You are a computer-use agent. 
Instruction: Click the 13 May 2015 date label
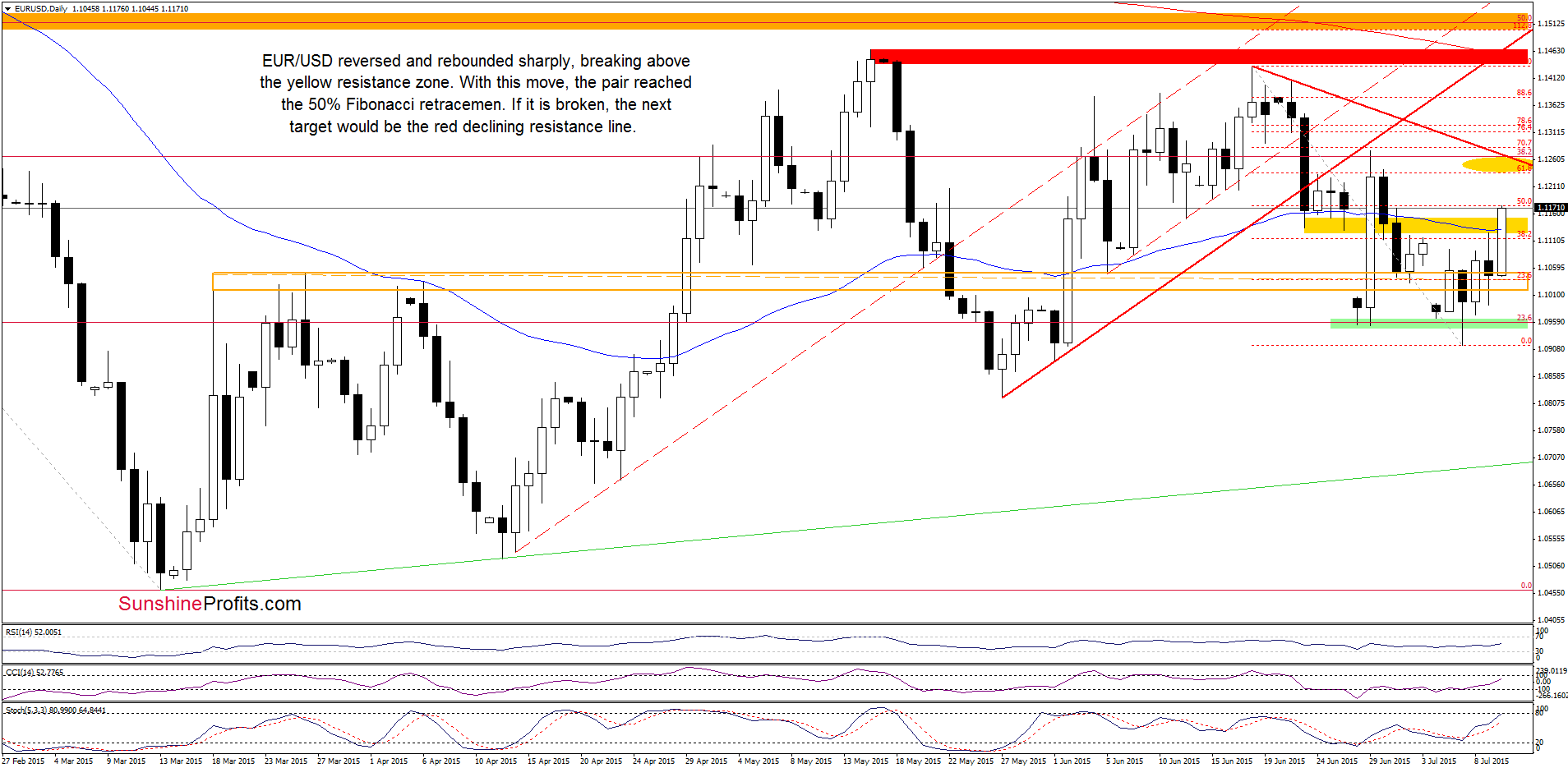(x=866, y=761)
